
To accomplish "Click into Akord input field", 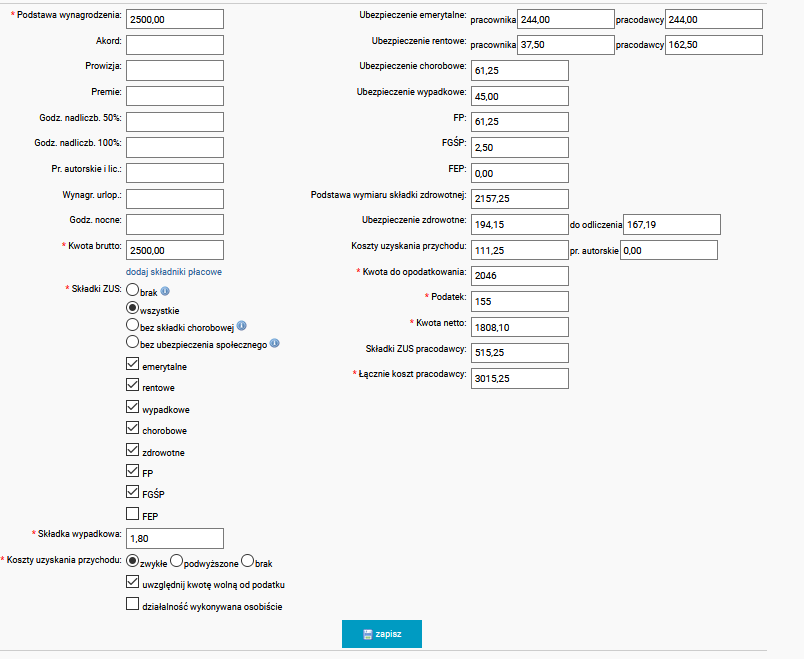I will click(175, 45).
